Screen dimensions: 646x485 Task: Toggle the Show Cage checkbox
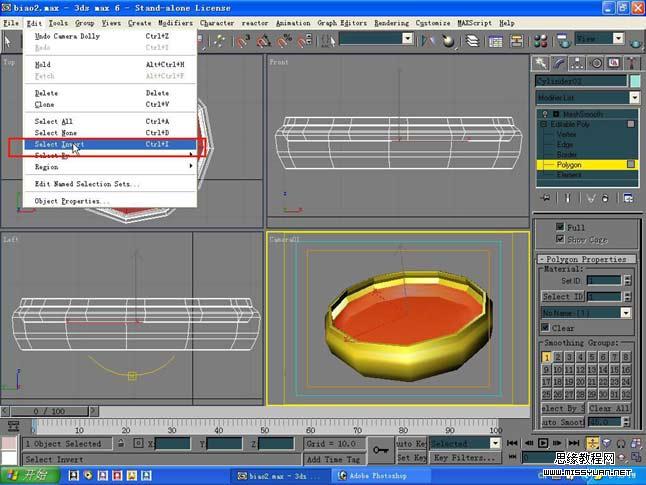pos(560,239)
